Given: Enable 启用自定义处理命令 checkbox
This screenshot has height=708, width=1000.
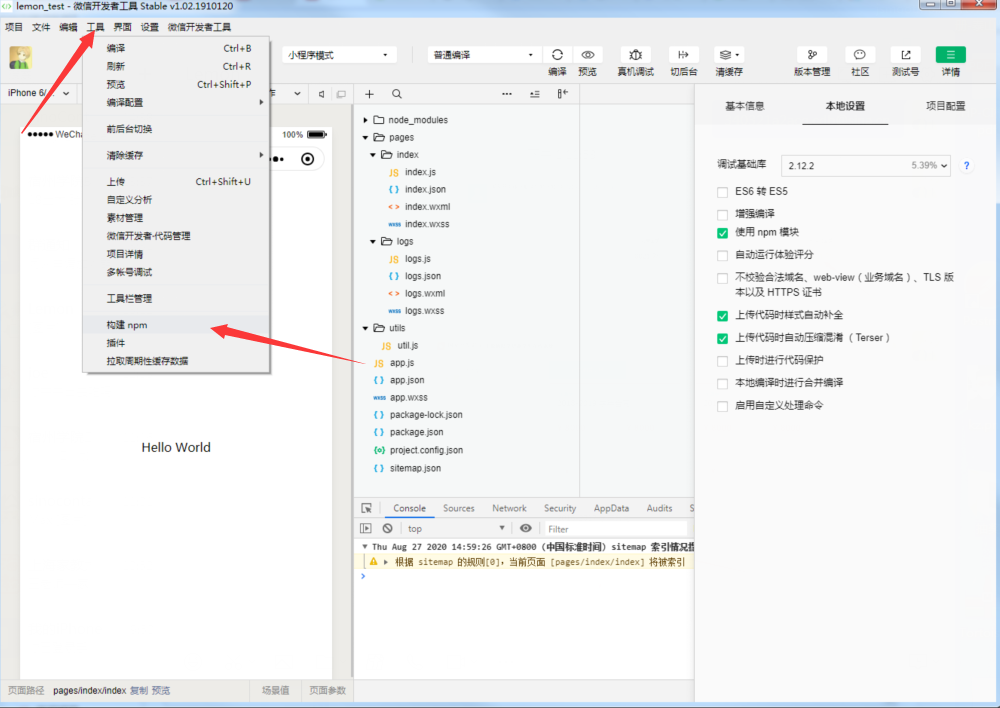Looking at the screenshot, I should coord(722,406).
